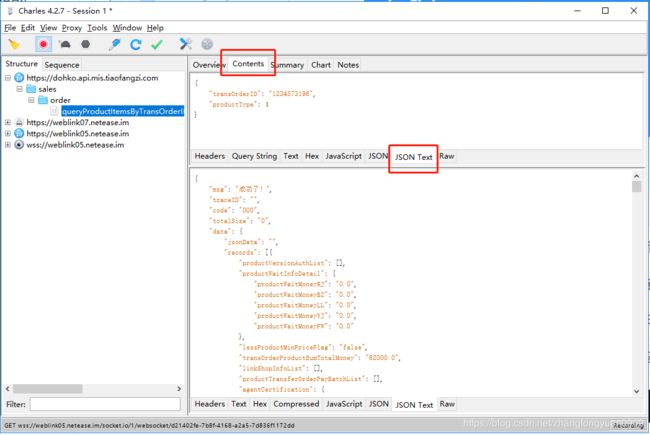This screenshot has width=650, height=435.
Task: Show response Text tab beside Compressed
Action: coord(239,404)
